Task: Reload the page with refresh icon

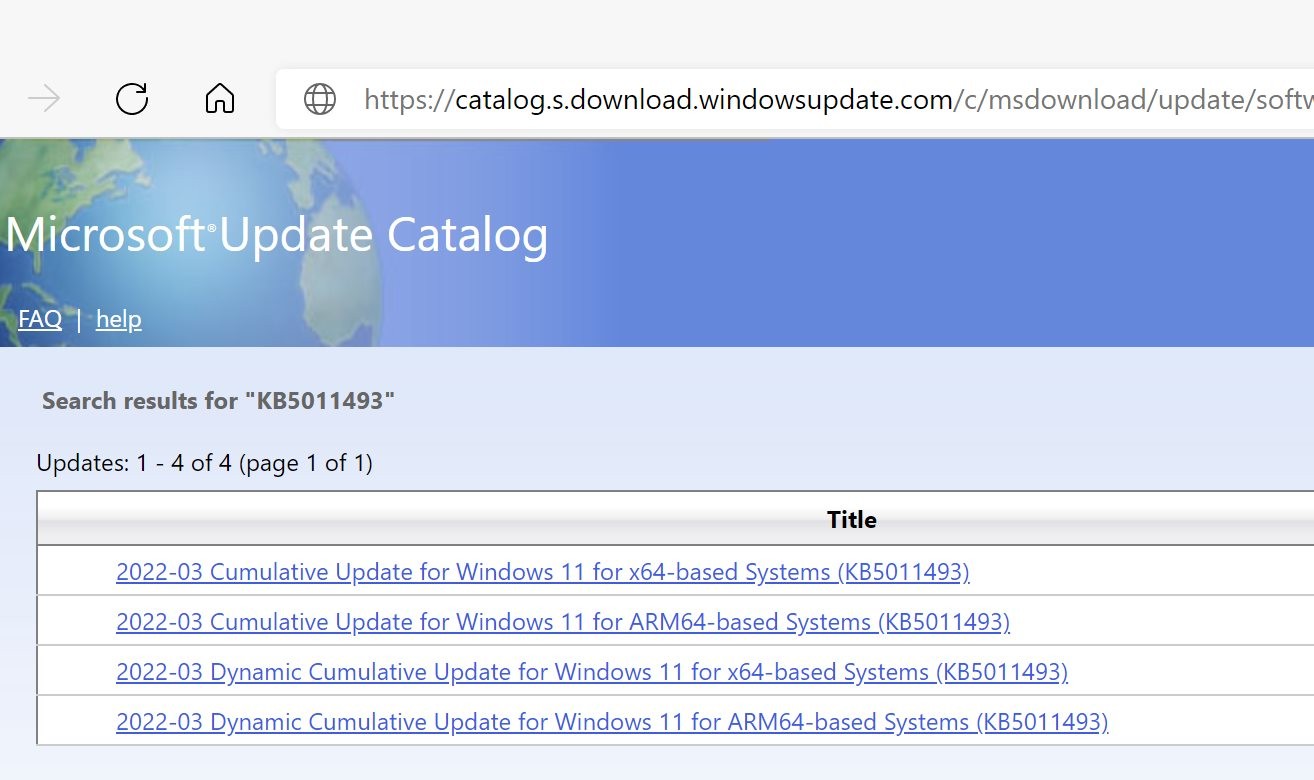Action: tap(132, 98)
